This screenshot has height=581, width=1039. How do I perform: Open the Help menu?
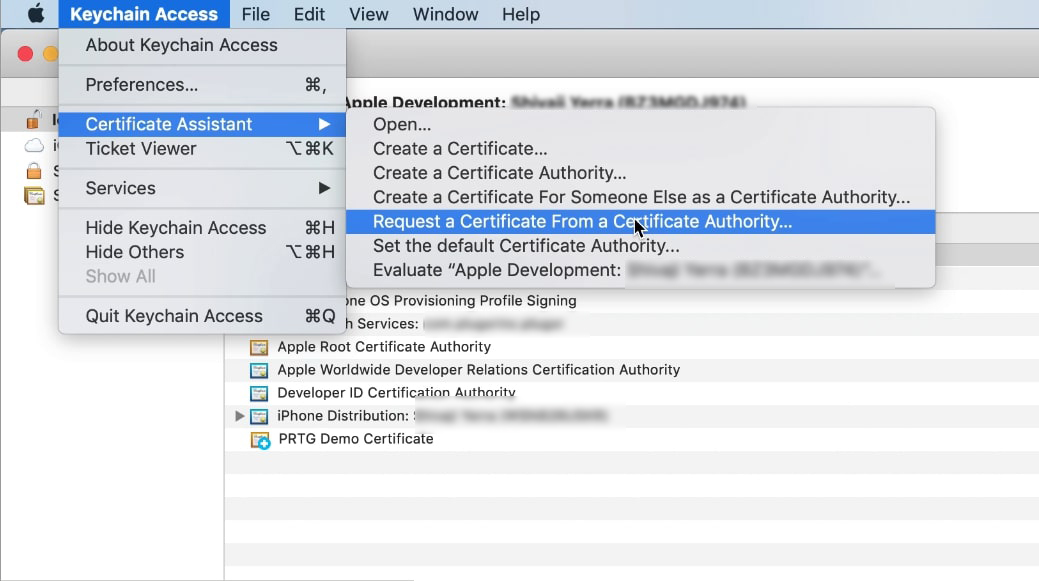pyautogui.click(x=520, y=14)
